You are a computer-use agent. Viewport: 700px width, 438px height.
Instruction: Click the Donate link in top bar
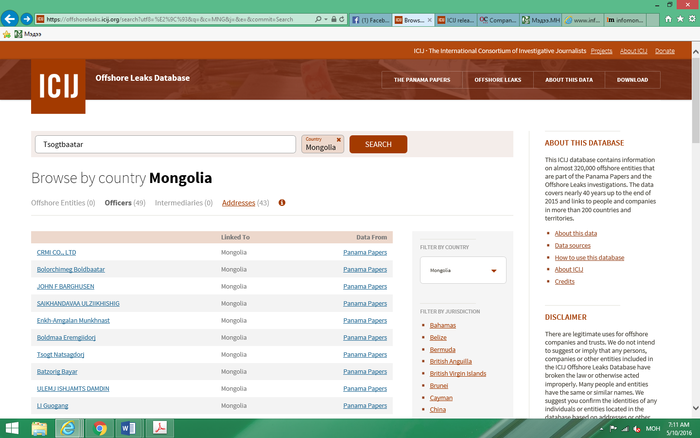click(x=665, y=51)
